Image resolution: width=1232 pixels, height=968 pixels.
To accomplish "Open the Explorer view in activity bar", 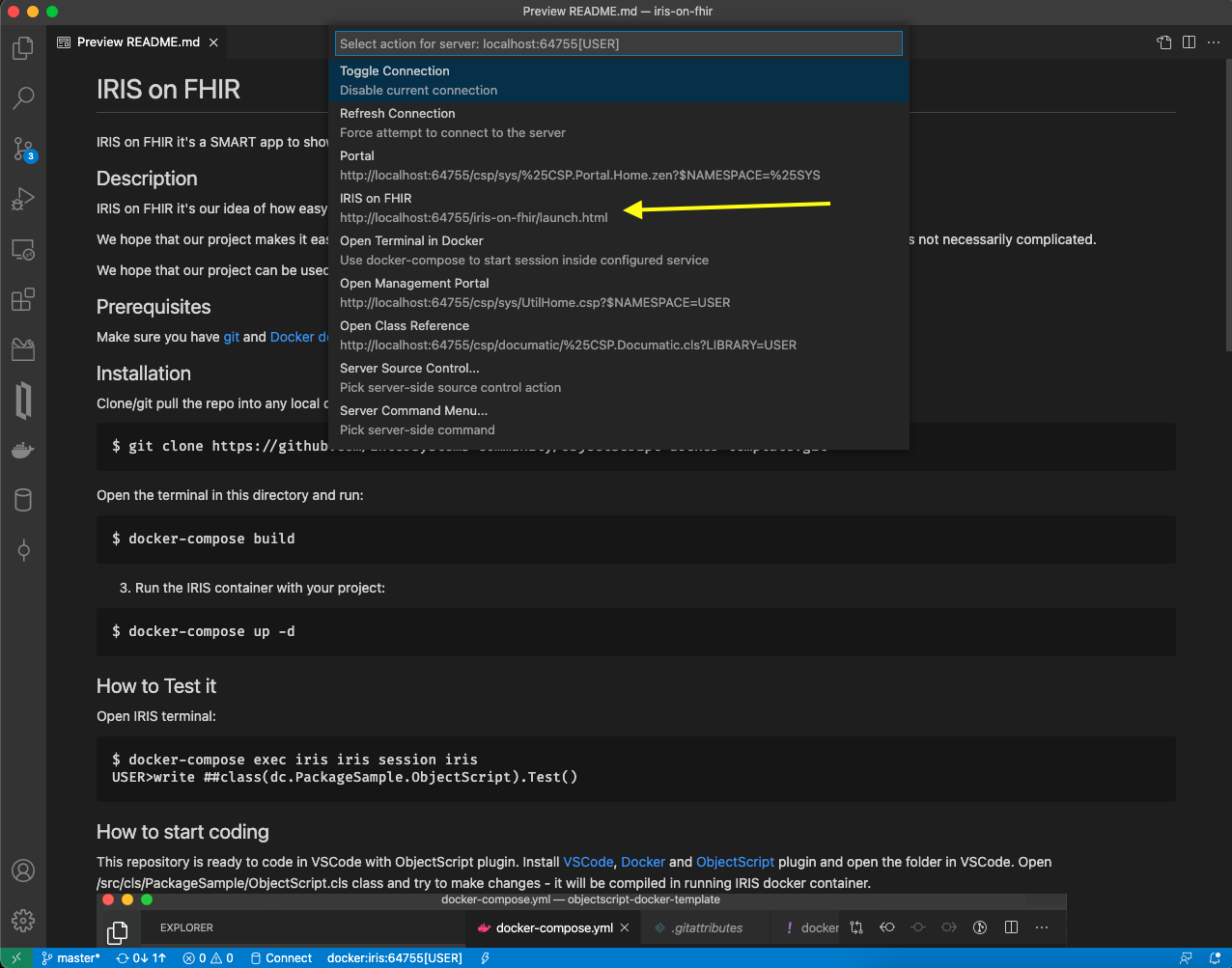I will click(x=23, y=48).
